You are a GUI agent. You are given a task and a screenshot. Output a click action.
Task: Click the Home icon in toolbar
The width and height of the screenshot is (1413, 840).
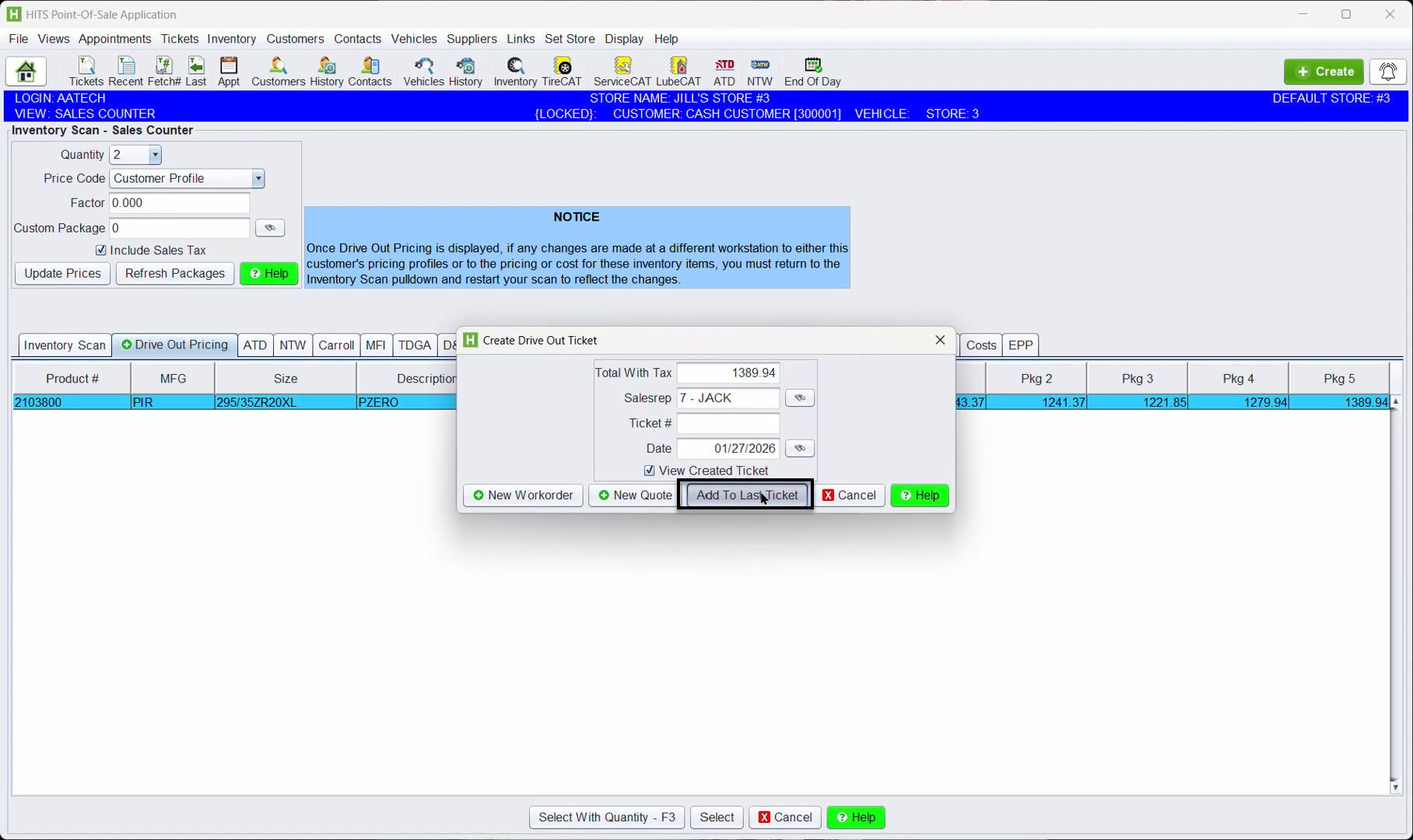[26, 72]
